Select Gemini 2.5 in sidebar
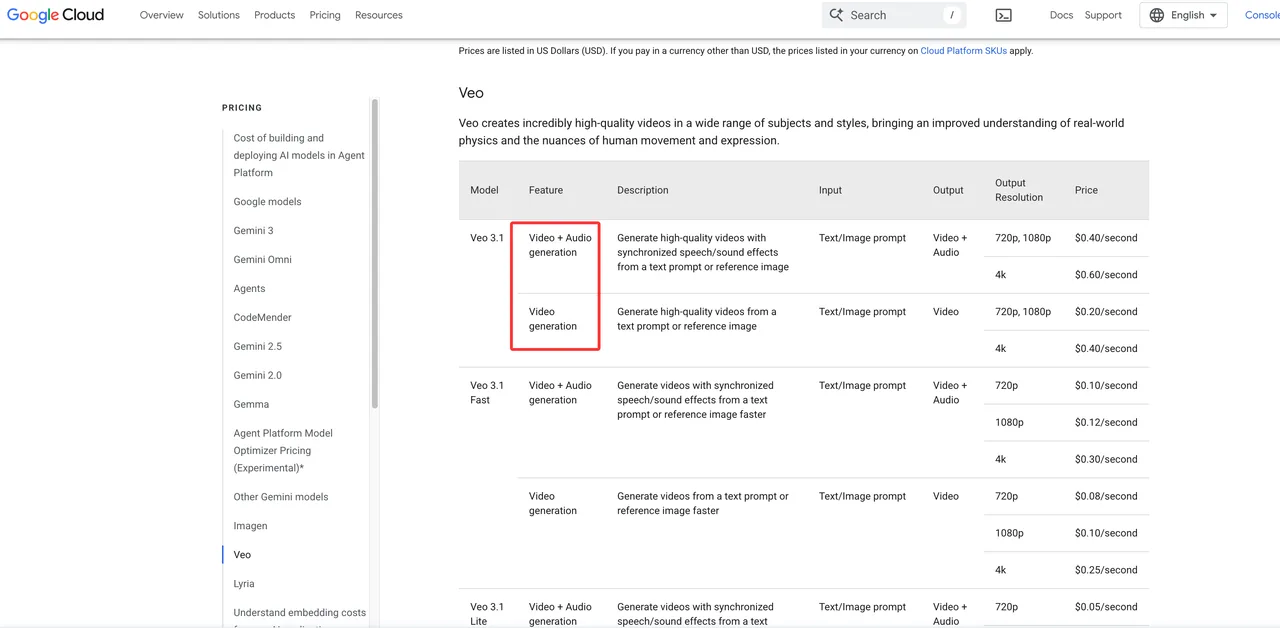 click(x=257, y=346)
